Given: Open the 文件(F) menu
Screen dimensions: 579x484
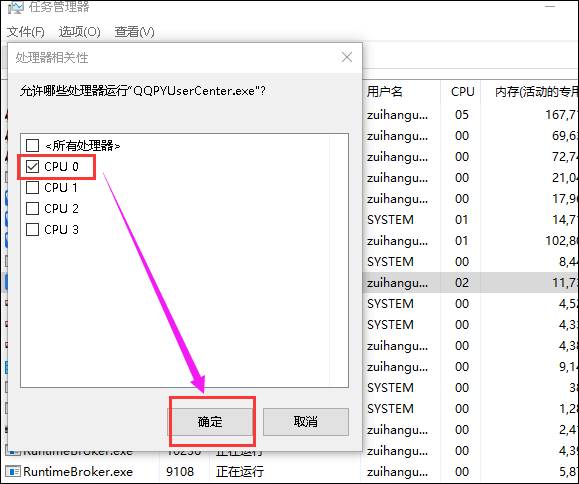Looking at the screenshot, I should pyautogui.click(x=26, y=32).
